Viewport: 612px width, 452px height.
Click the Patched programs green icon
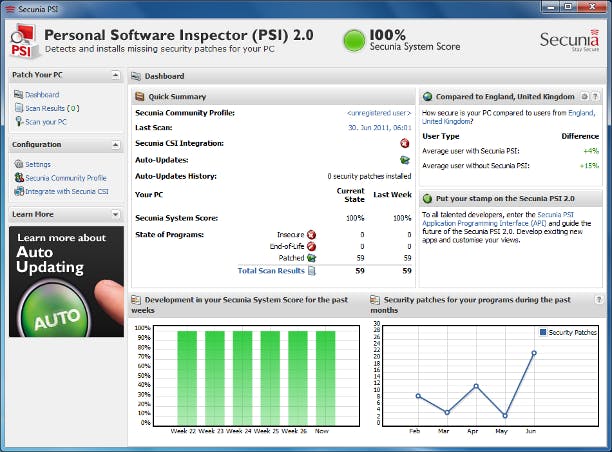click(311, 258)
